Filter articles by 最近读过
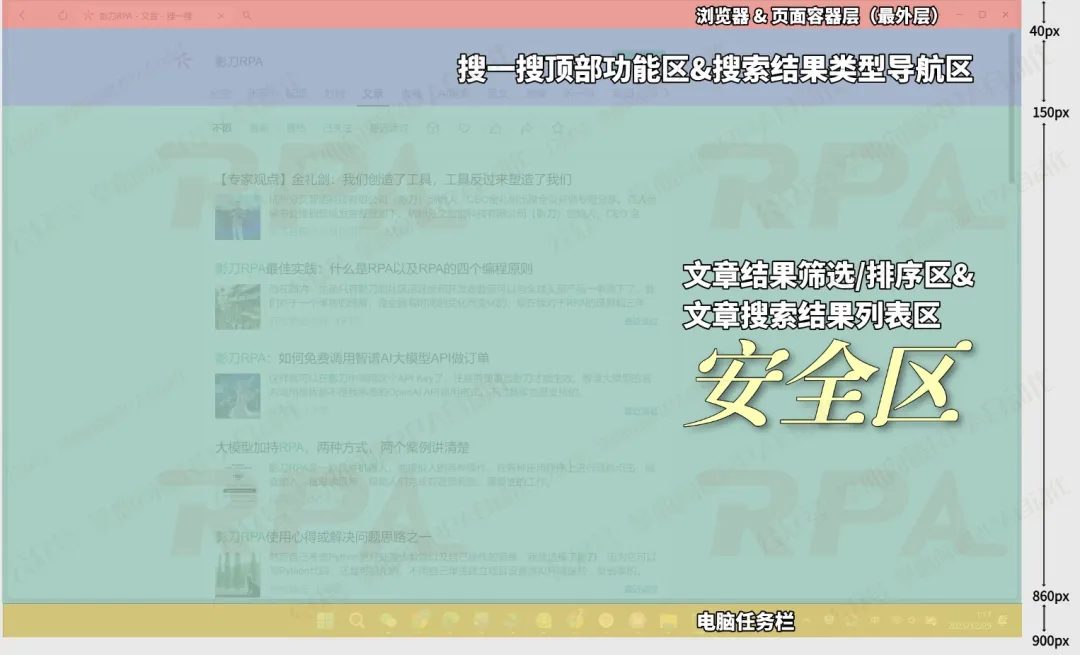The height and width of the screenshot is (655, 1080). tap(389, 128)
